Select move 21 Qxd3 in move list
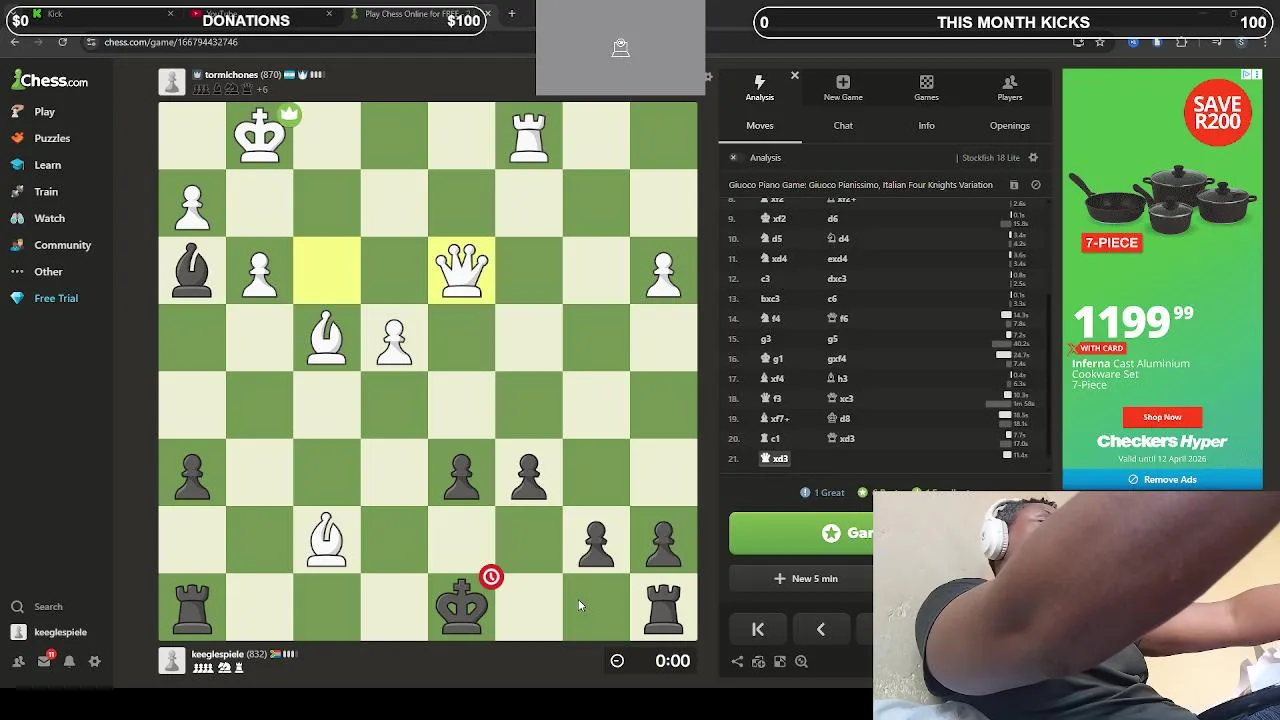Viewport: 1280px width, 720px height. click(x=775, y=458)
